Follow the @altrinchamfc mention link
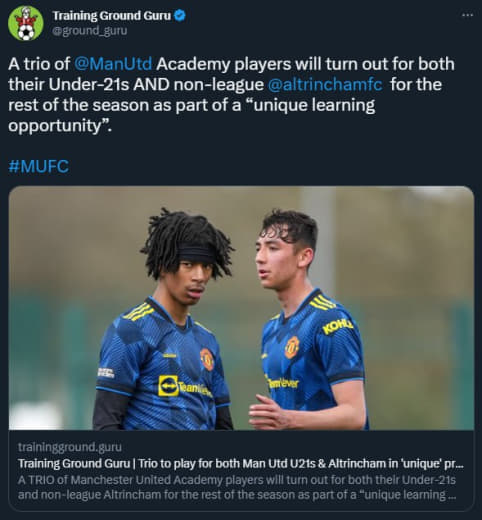 point(325,84)
